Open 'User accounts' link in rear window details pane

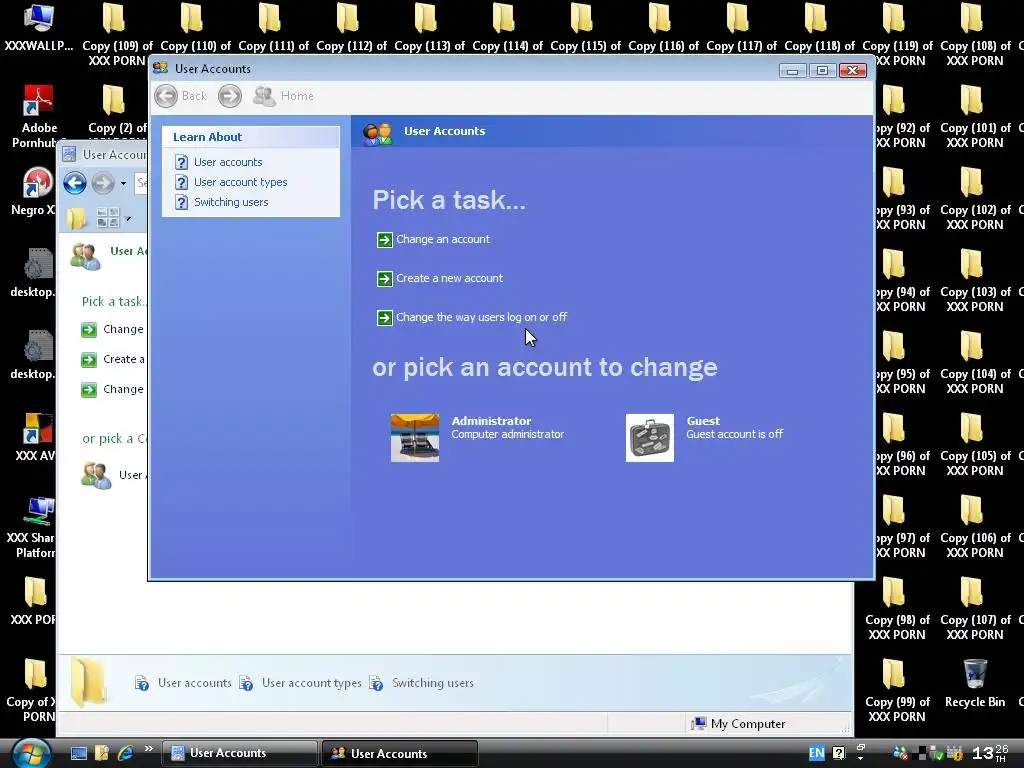tap(195, 683)
